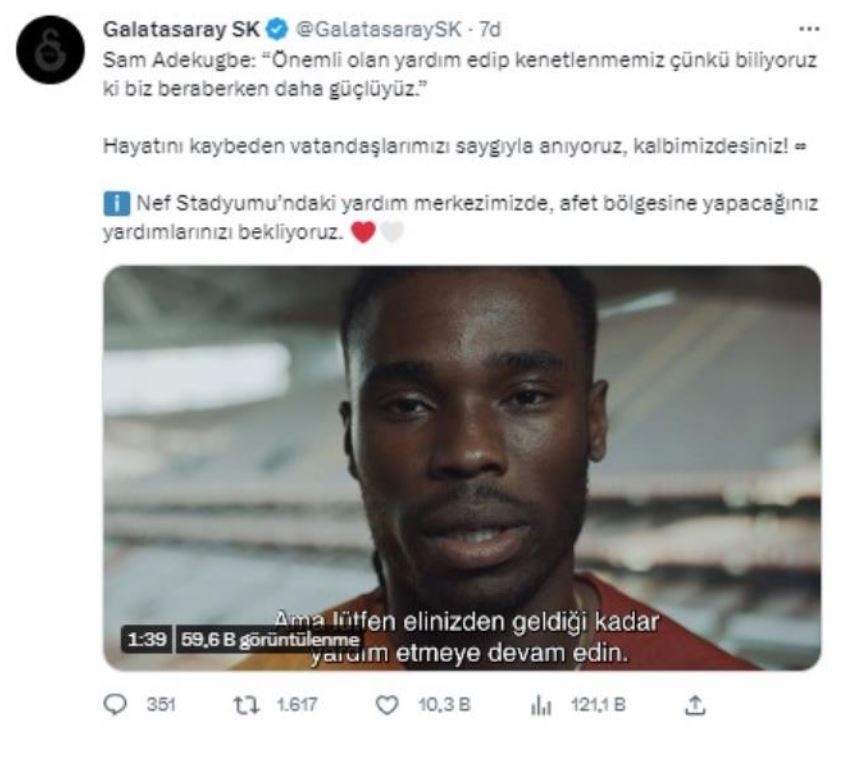Click the 10,3 B likes count

[x=445, y=704]
